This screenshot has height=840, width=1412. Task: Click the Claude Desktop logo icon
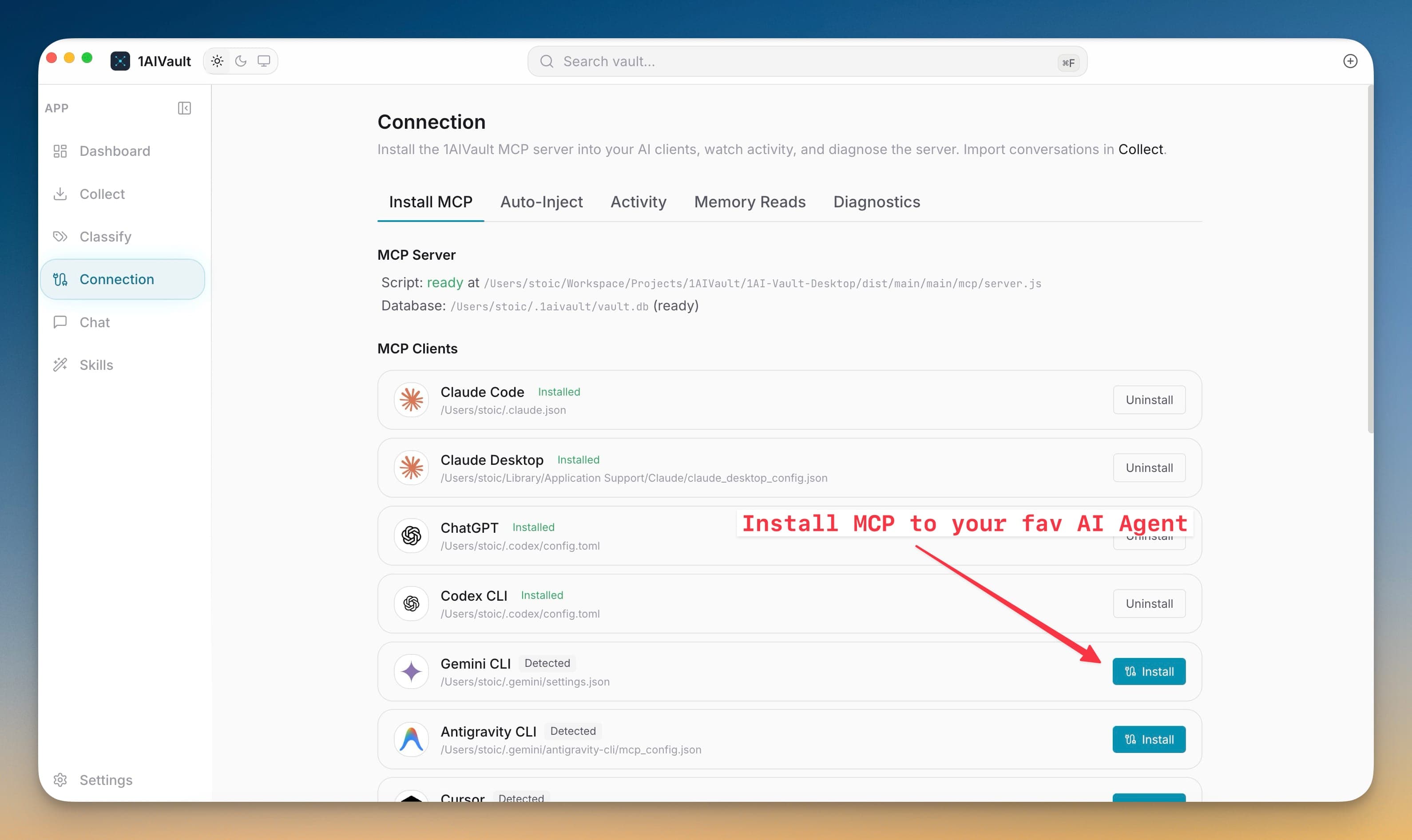(x=412, y=468)
